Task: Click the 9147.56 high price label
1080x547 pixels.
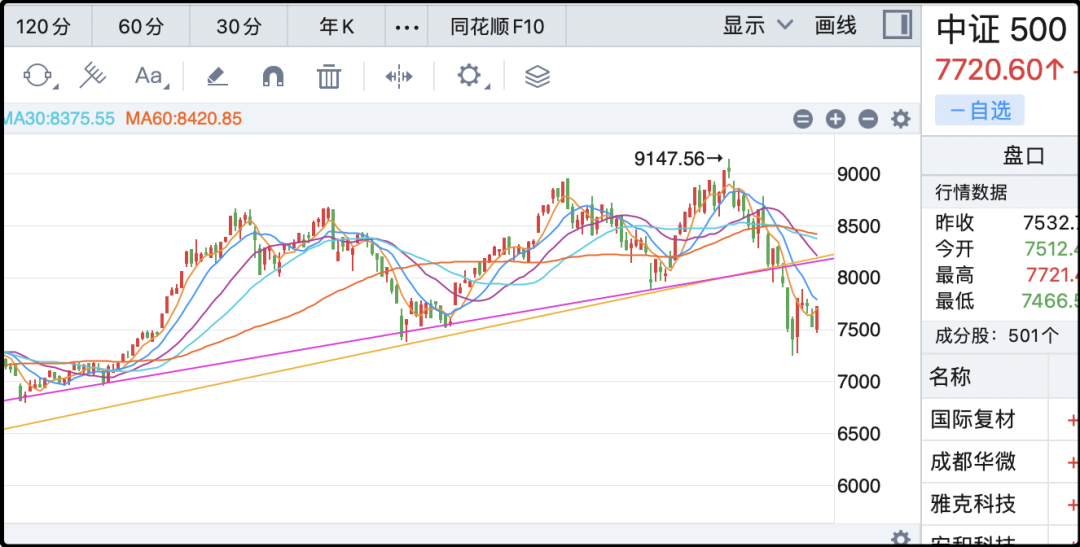Action: tap(678, 159)
